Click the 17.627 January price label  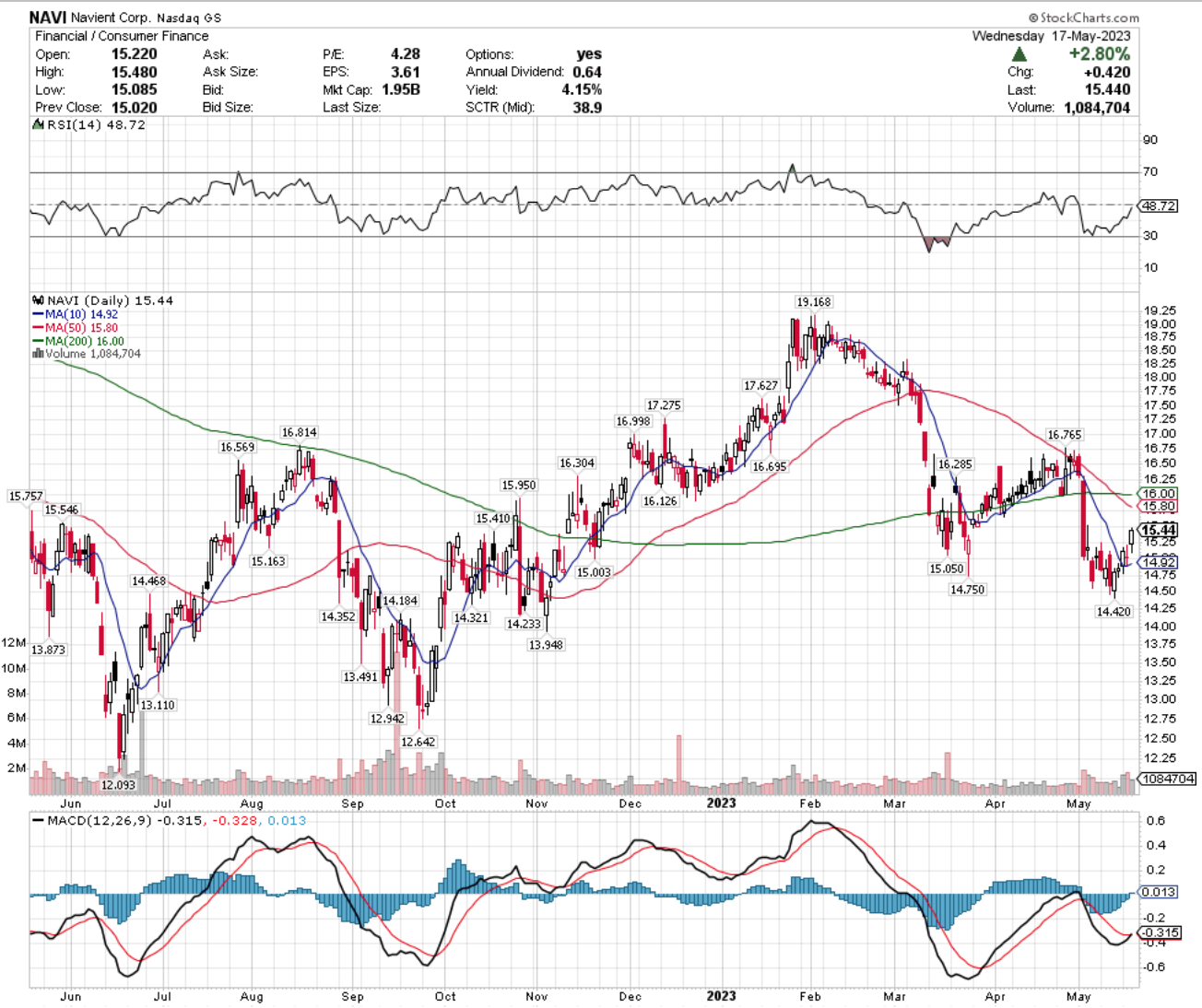[761, 385]
